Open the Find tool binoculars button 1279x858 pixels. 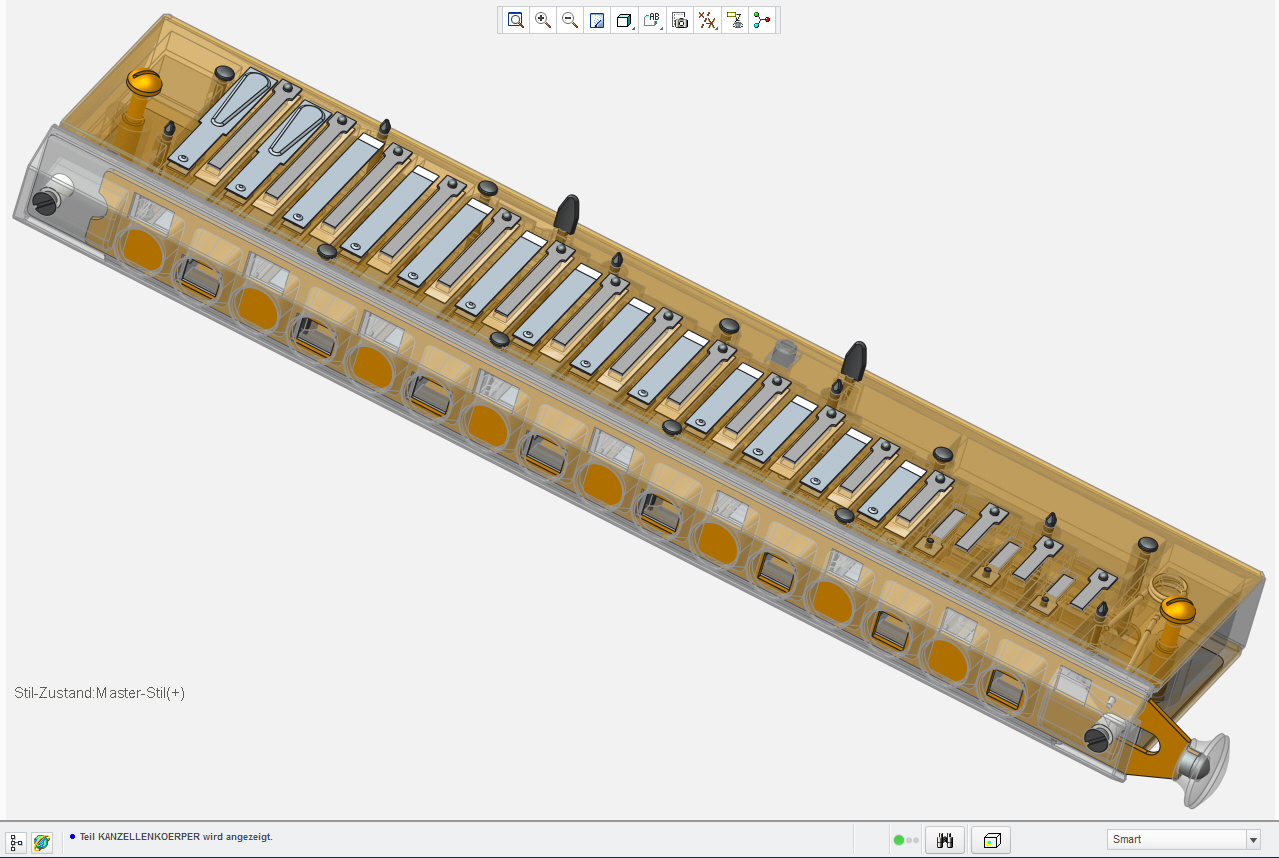point(945,840)
